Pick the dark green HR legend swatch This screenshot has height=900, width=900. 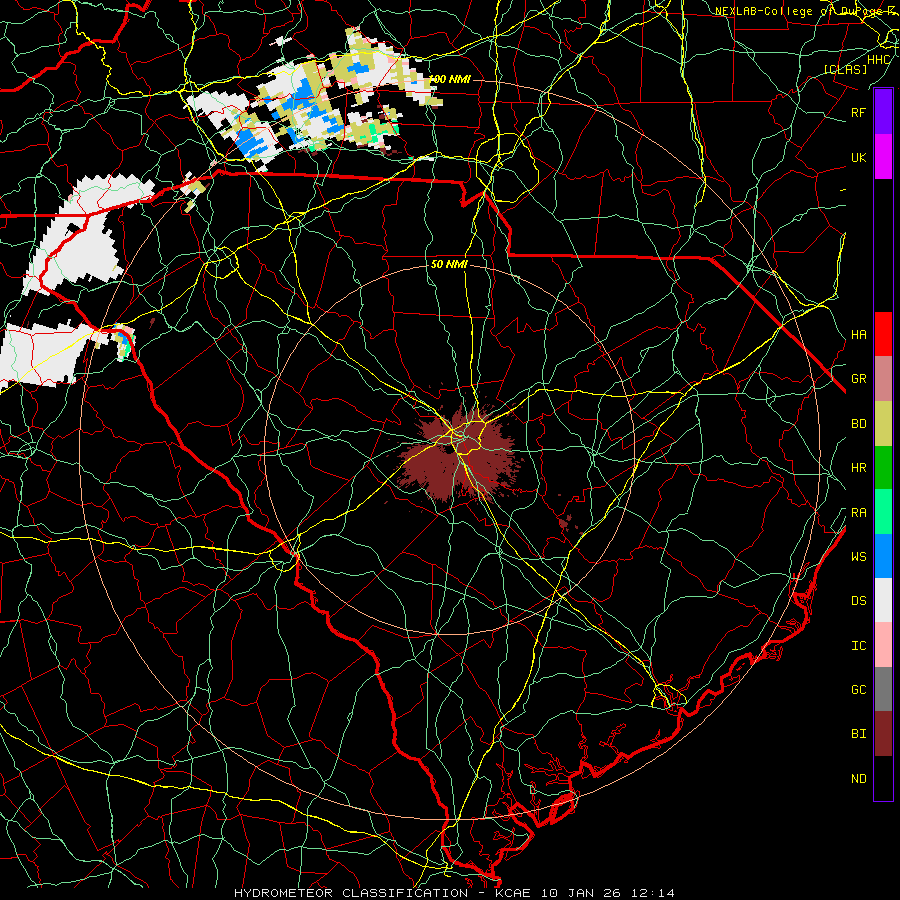[x=883, y=467]
